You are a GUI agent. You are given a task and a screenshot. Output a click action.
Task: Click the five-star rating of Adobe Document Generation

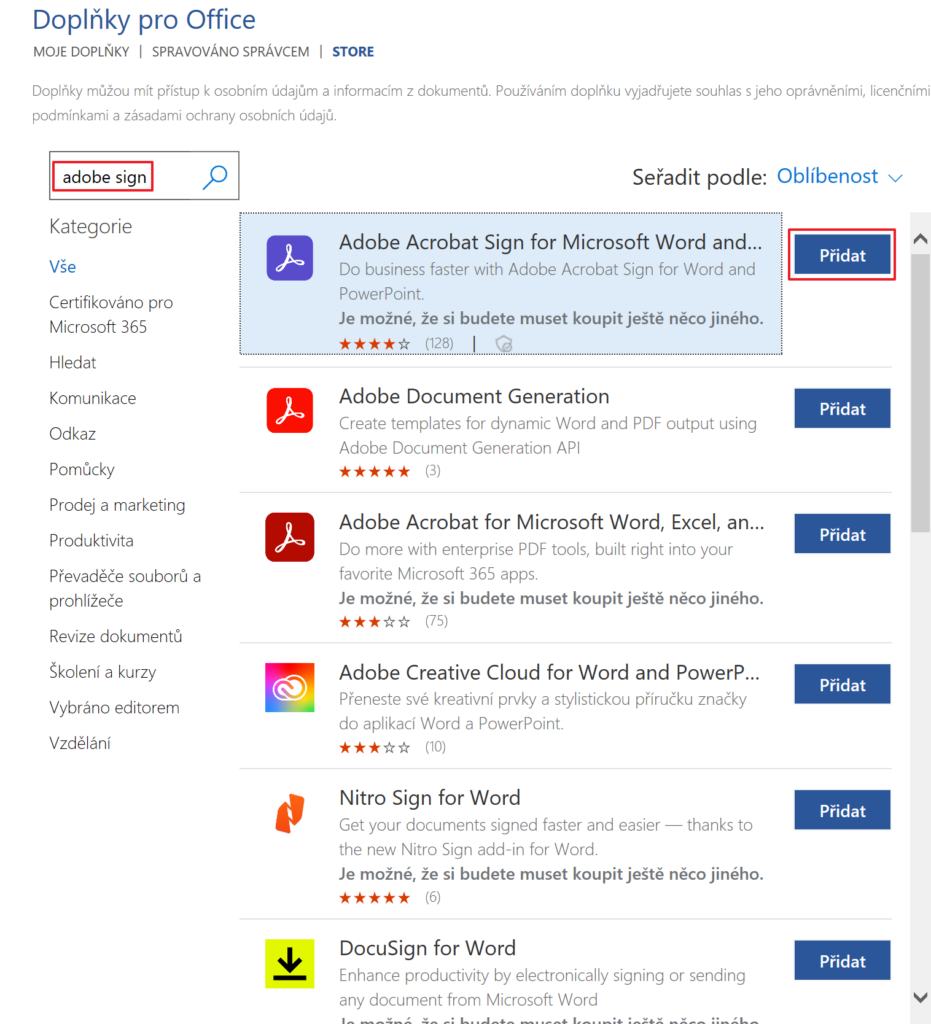click(375, 472)
